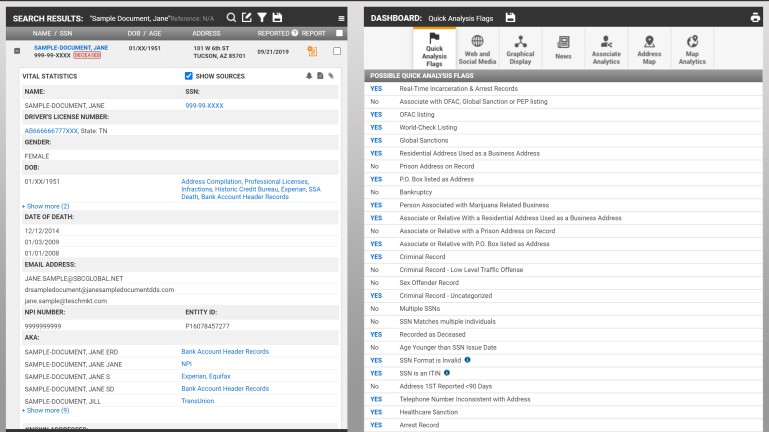769x432 pixels.
Task: Expand Show more (2) under DOB
Action: tap(46, 206)
